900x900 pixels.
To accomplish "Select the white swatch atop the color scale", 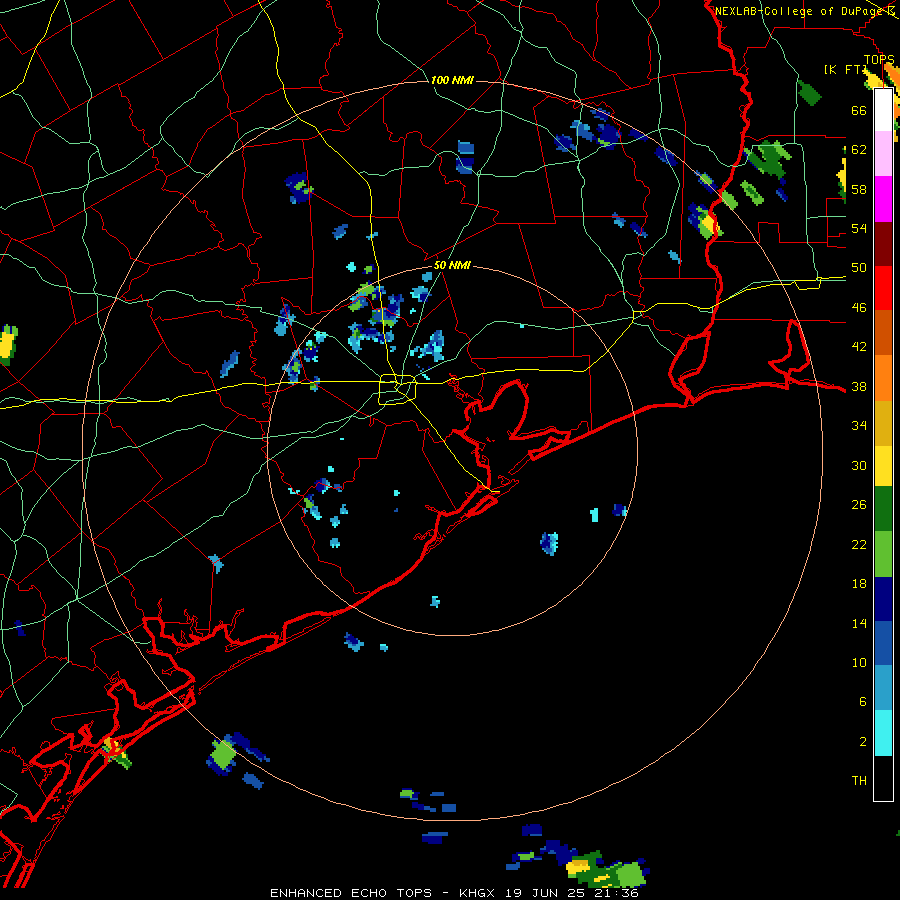I will click(x=883, y=110).
